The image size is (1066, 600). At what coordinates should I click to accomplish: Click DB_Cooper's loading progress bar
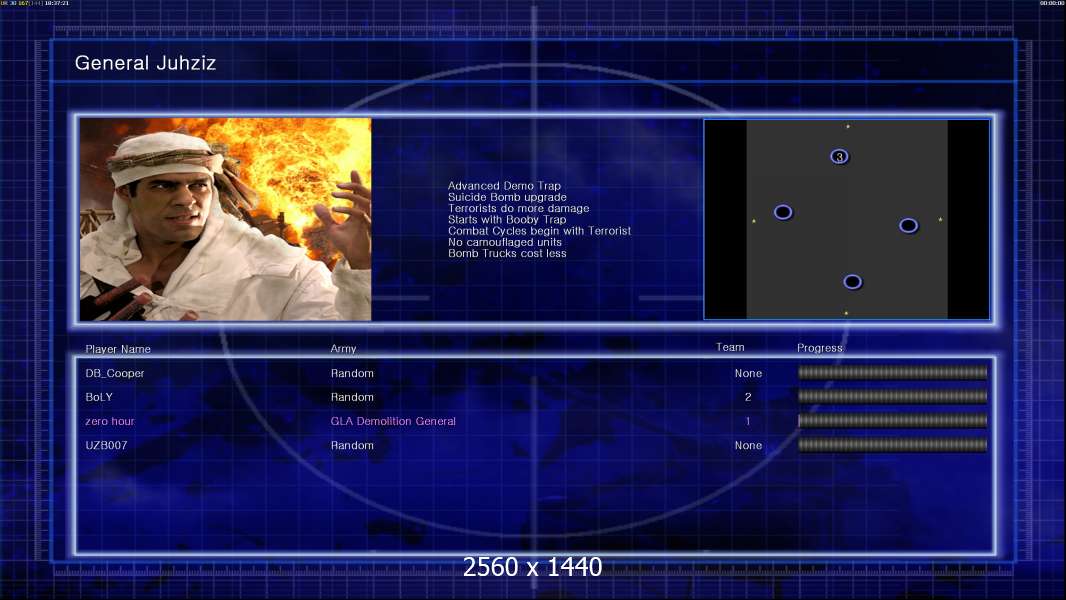point(893,372)
